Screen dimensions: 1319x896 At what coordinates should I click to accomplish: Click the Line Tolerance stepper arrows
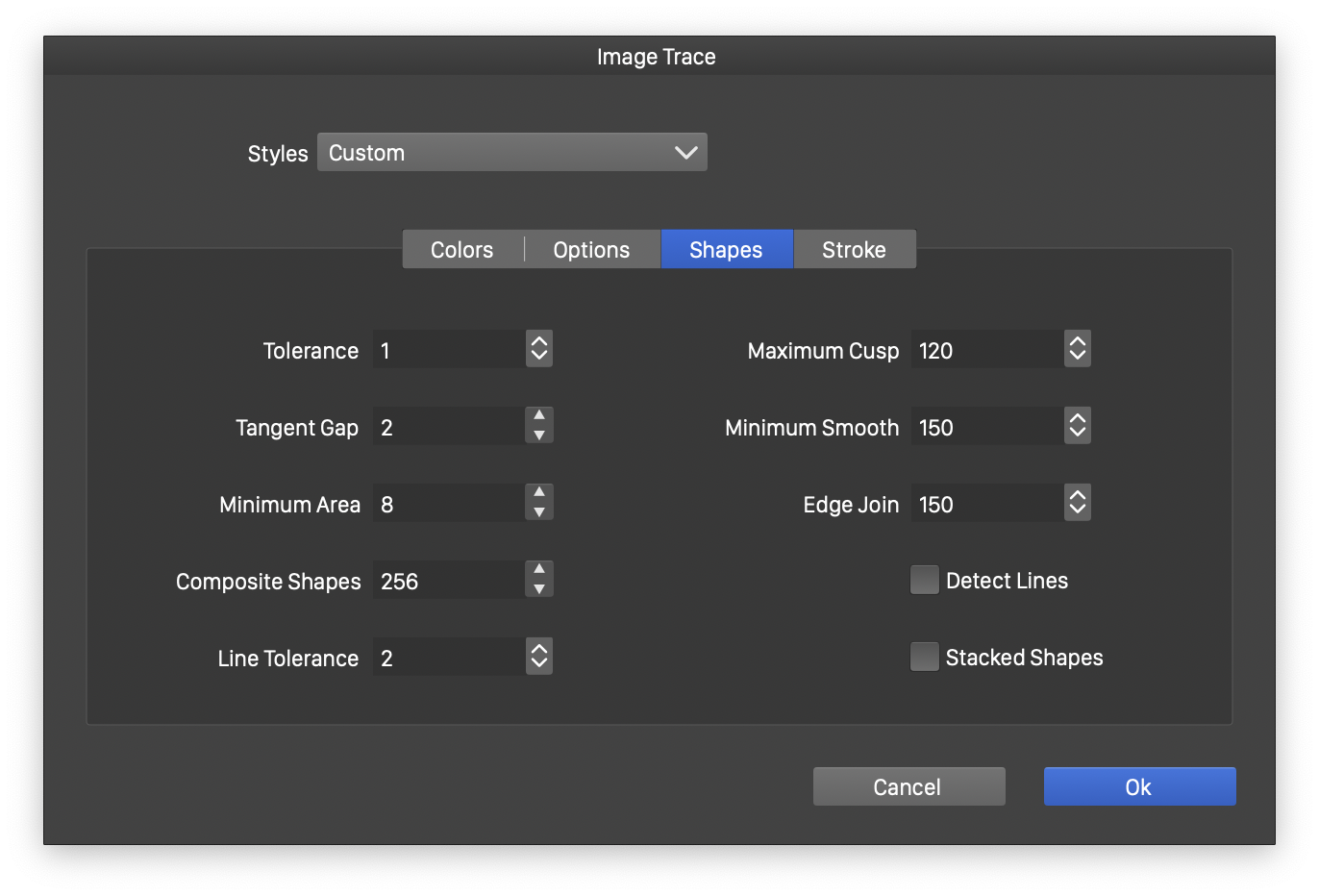pos(539,657)
